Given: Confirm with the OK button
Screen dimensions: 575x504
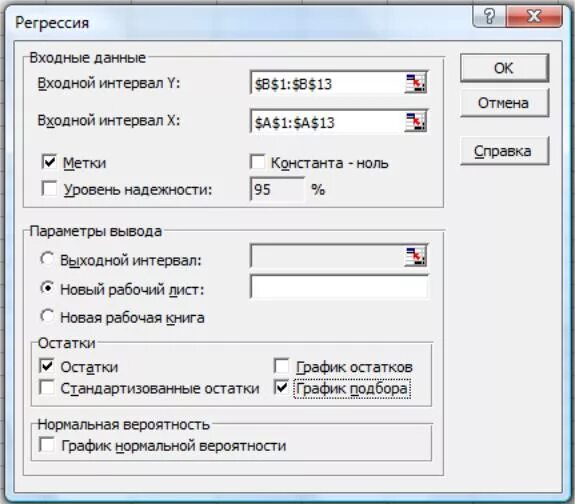Looking at the screenshot, I should 504,68.
